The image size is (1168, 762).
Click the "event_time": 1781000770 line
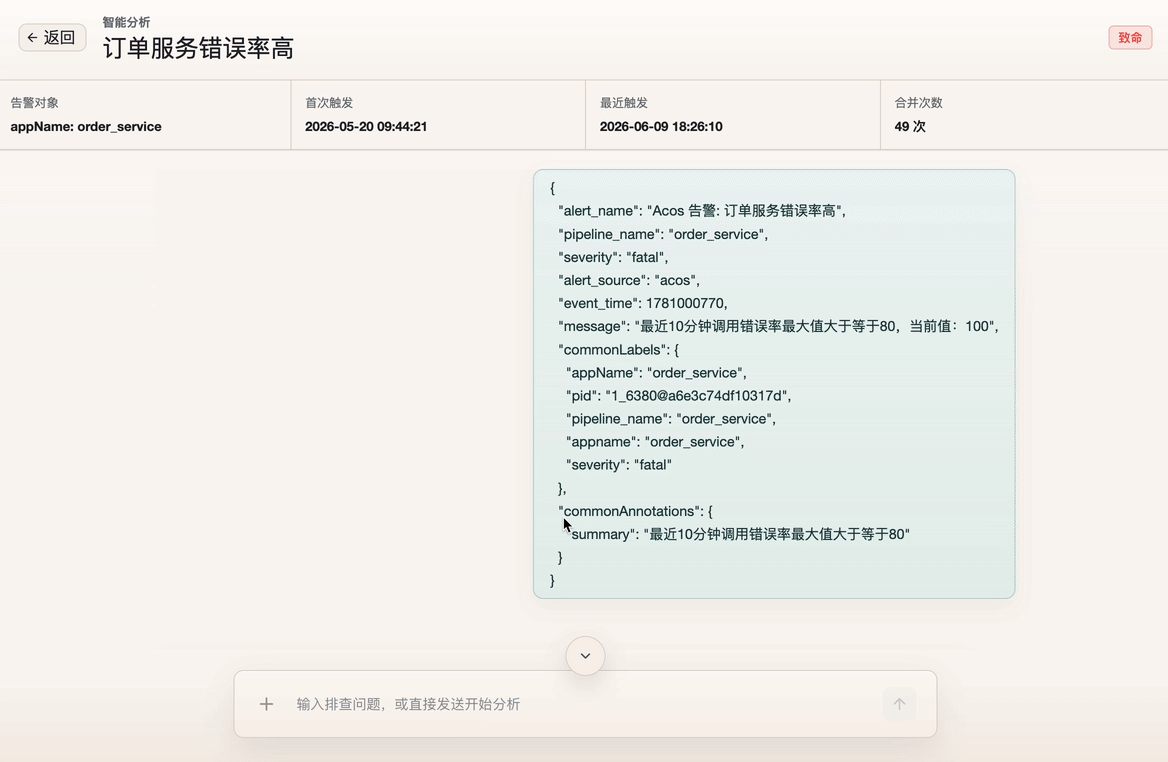[643, 303]
